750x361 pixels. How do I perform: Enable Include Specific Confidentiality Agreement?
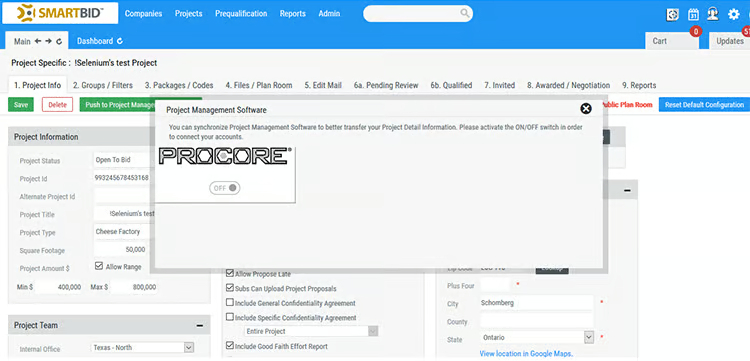point(230,317)
